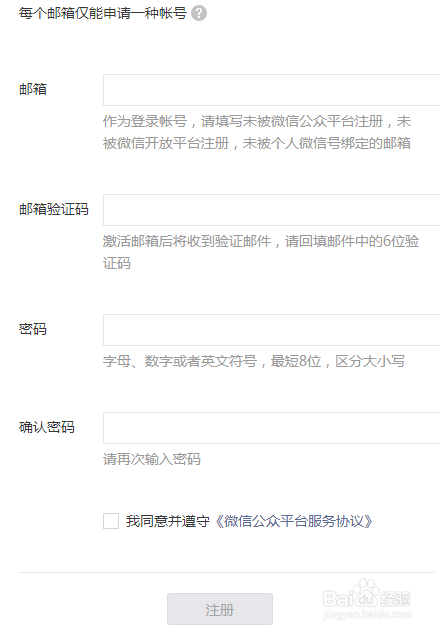Click the question mark help icon

click(199, 13)
